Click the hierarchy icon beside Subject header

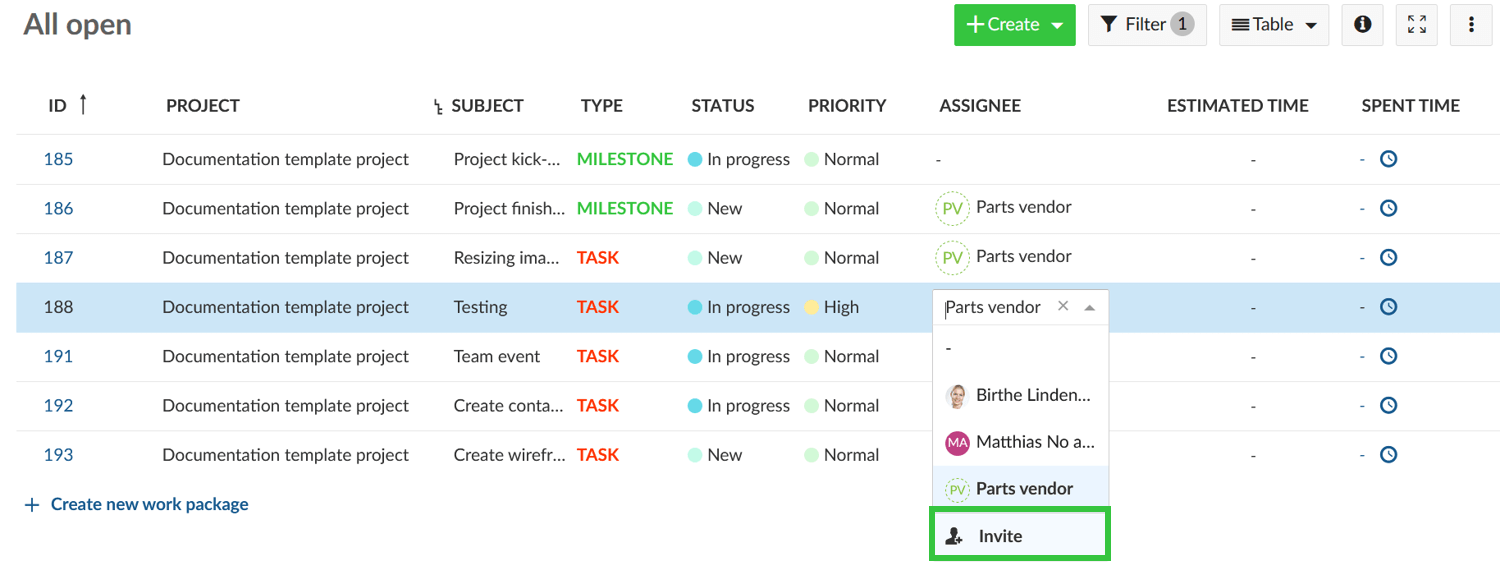click(438, 107)
